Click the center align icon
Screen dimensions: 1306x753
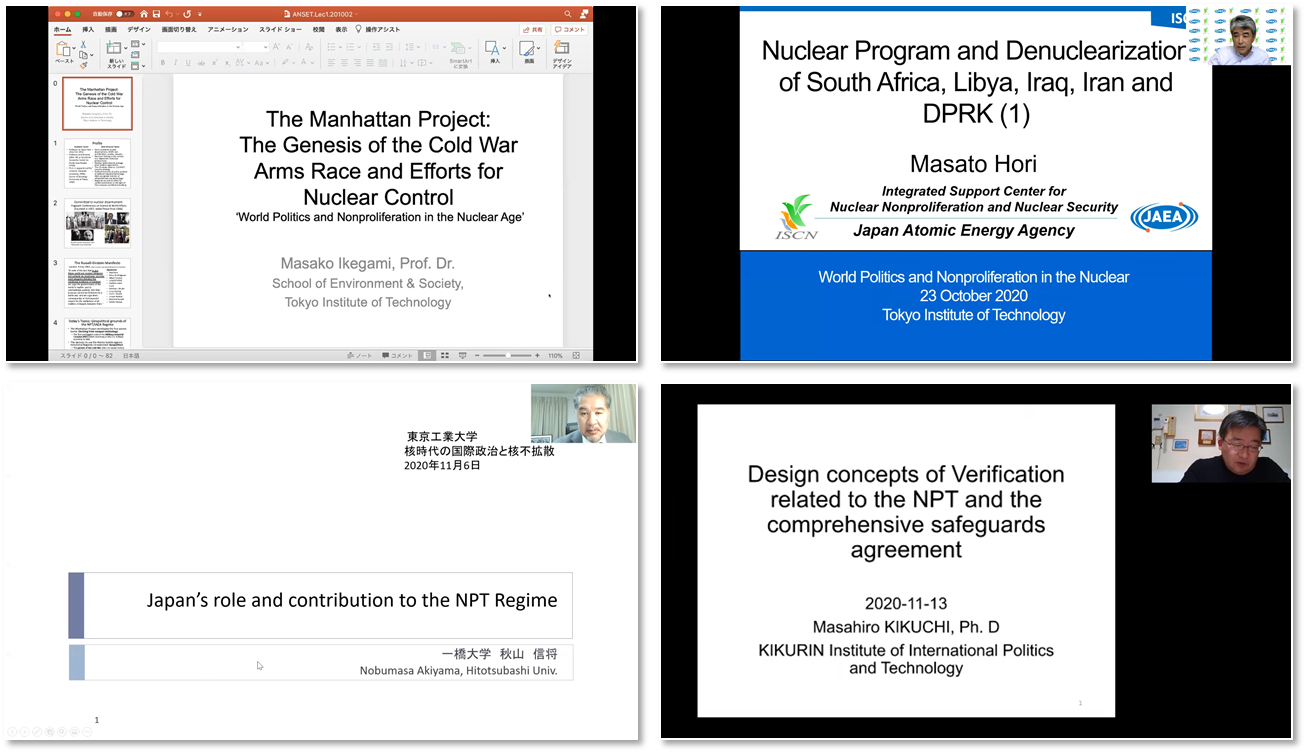coord(344,62)
